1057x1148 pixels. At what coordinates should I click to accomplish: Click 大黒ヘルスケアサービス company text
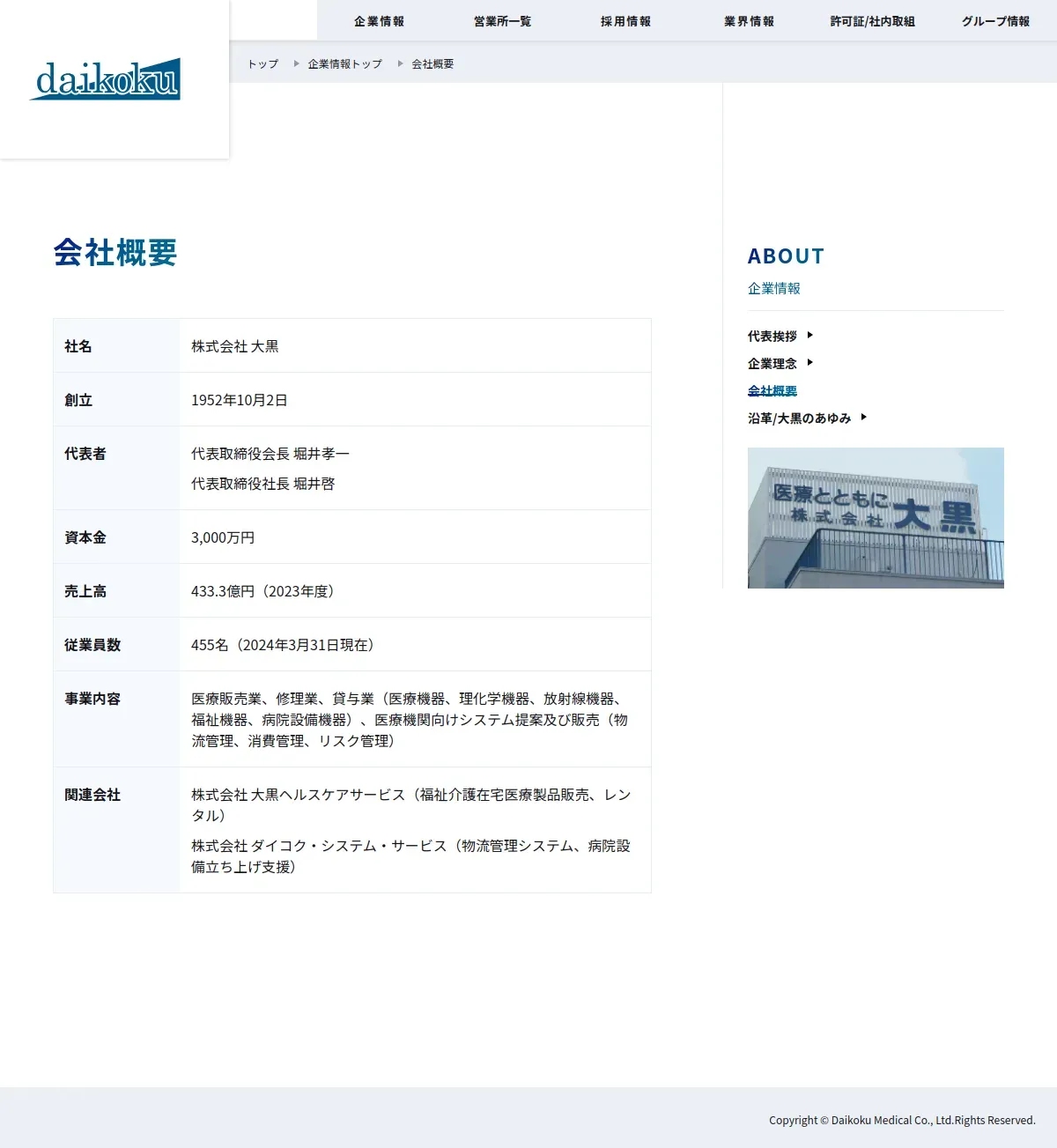pyautogui.click(x=410, y=805)
